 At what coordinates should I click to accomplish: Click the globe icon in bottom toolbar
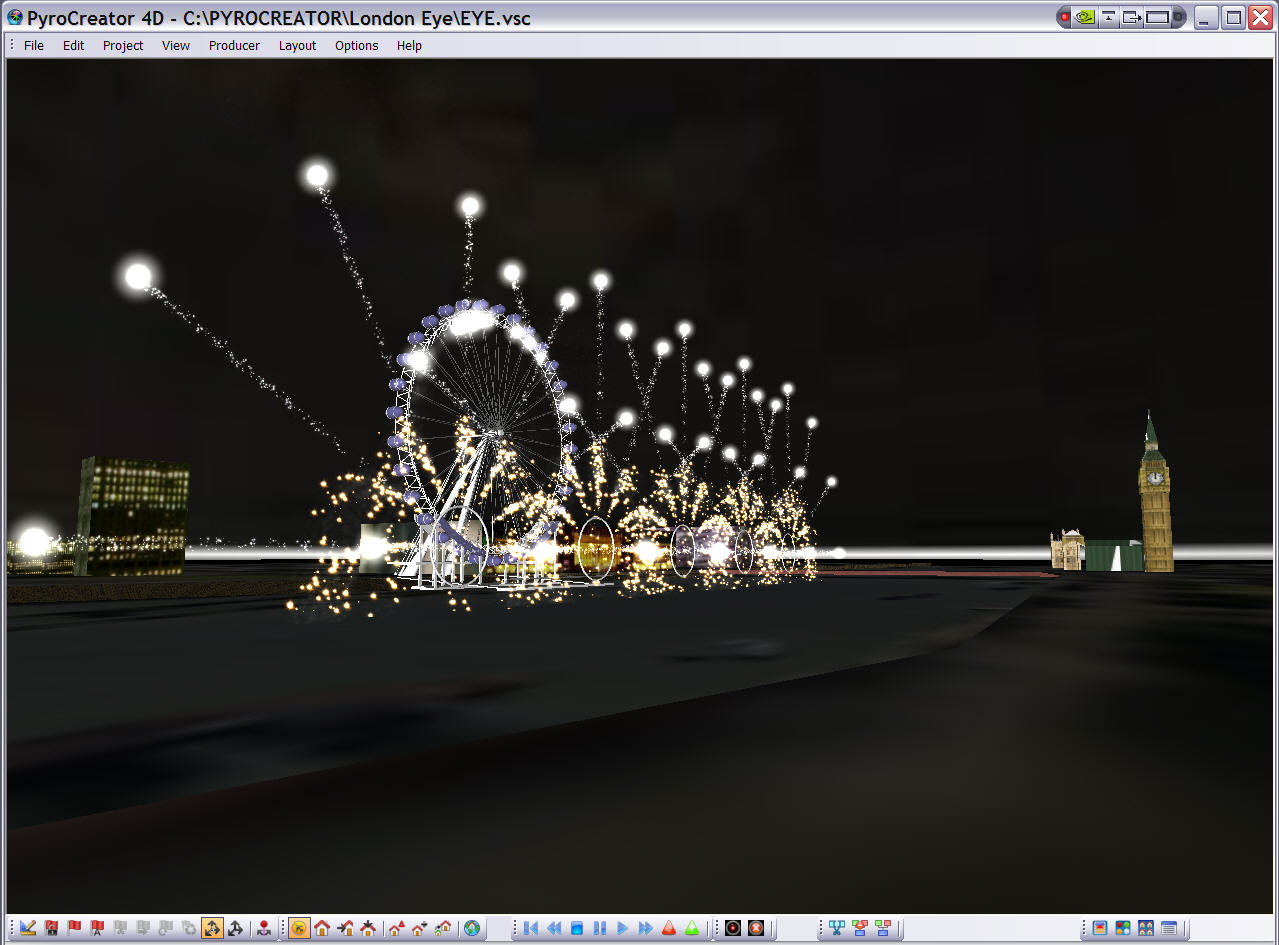coord(471,928)
